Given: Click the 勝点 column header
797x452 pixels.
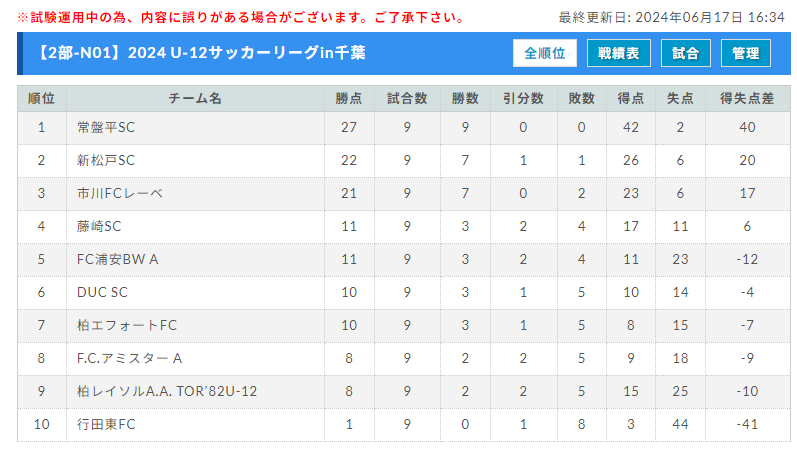Looking at the screenshot, I should (349, 99).
